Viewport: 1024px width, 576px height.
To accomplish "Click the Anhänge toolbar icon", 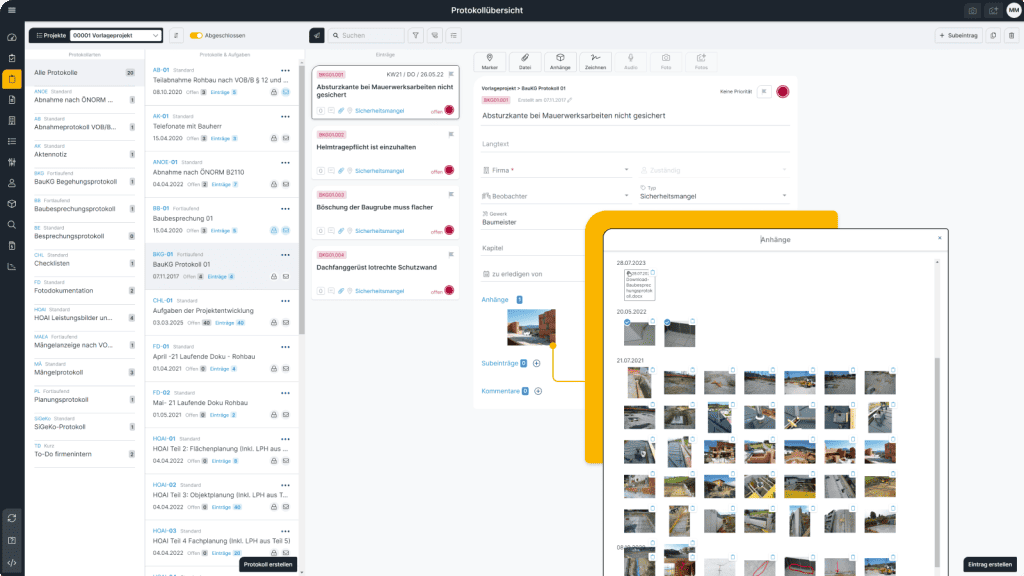I will pyautogui.click(x=560, y=61).
